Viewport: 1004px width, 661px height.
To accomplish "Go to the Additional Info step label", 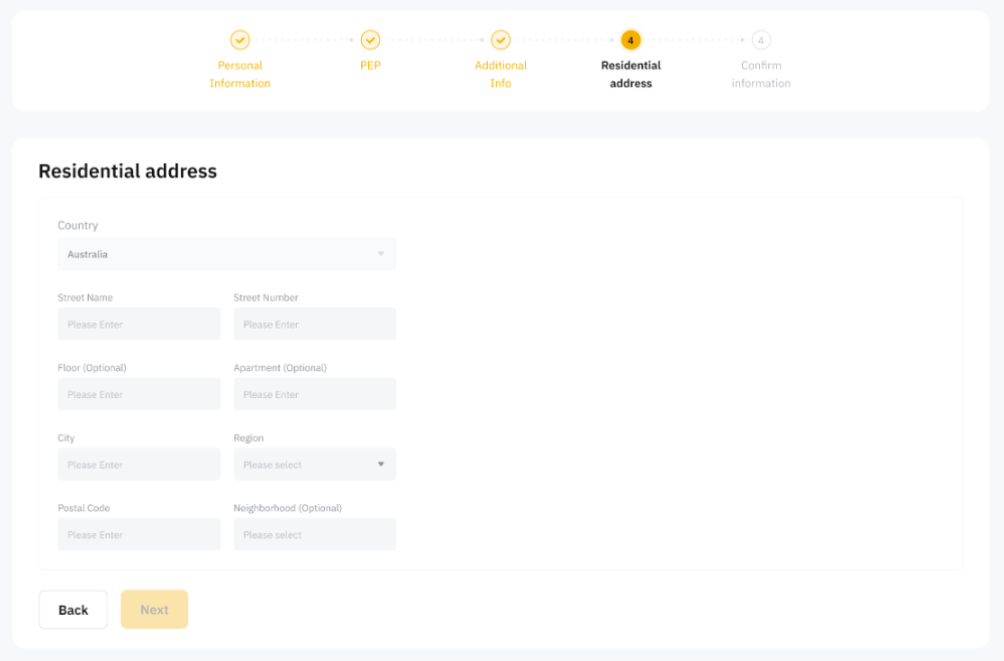I will [501, 74].
